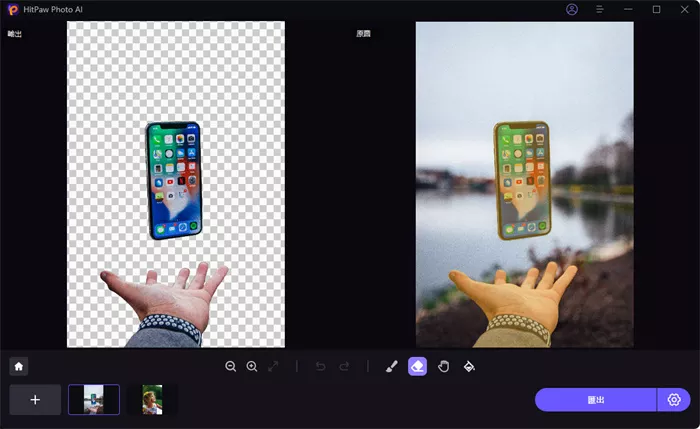Click the home icon button
This screenshot has width=700, height=429.
[18, 366]
